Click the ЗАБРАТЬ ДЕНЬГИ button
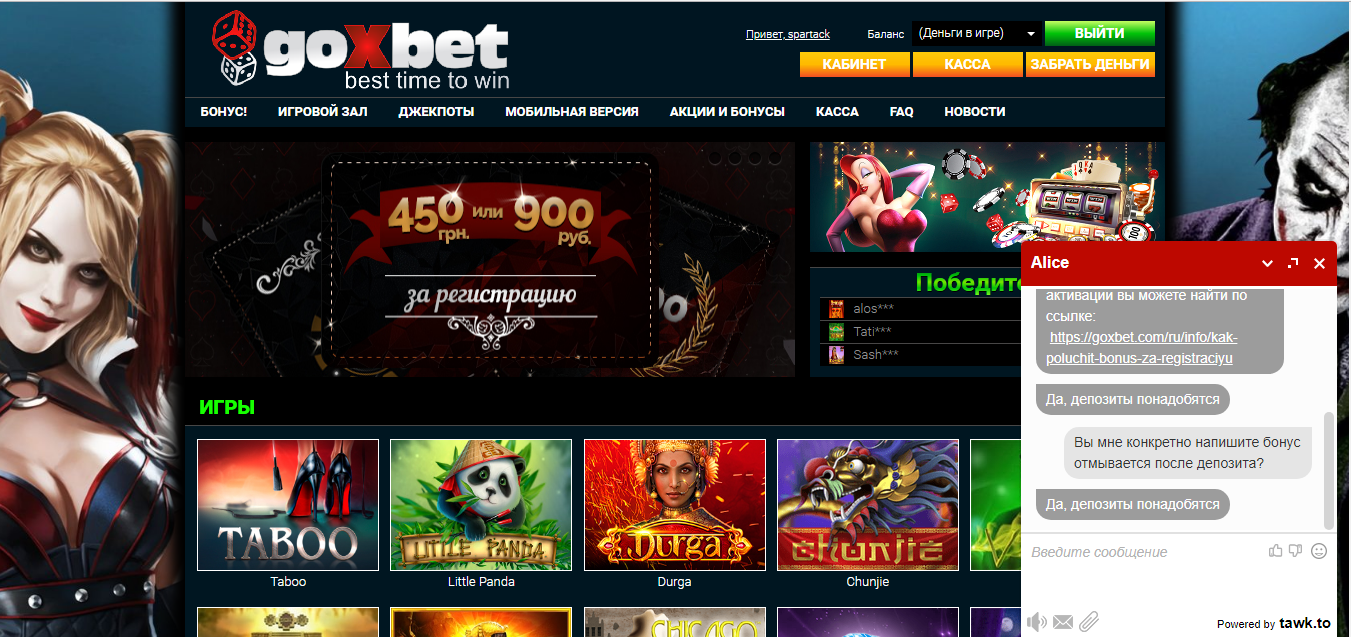 (1090, 64)
